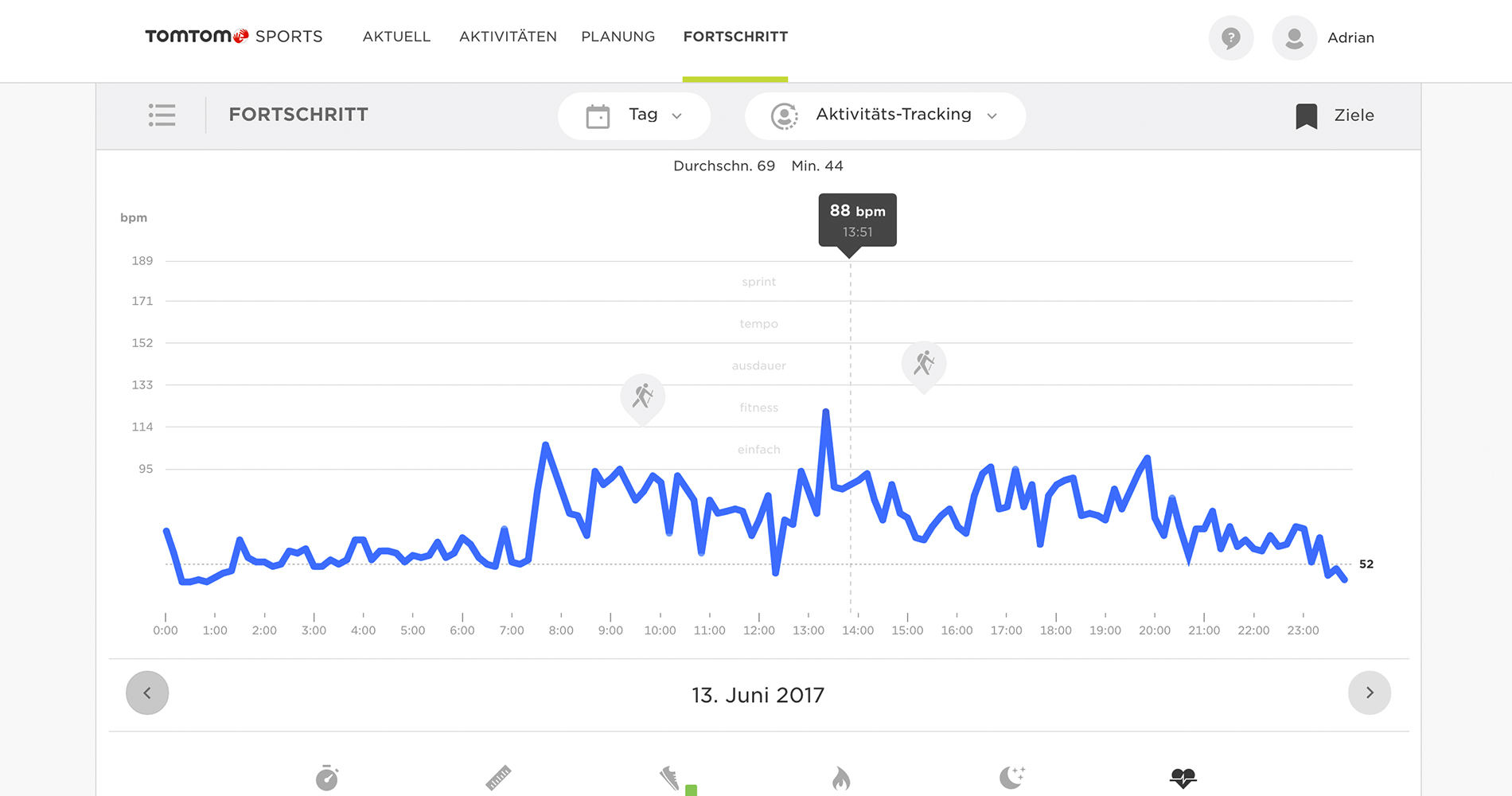This screenshot has width=1512, height=796.
Task: Open the list menu icon beside Fortschritt
Action: 162,115
